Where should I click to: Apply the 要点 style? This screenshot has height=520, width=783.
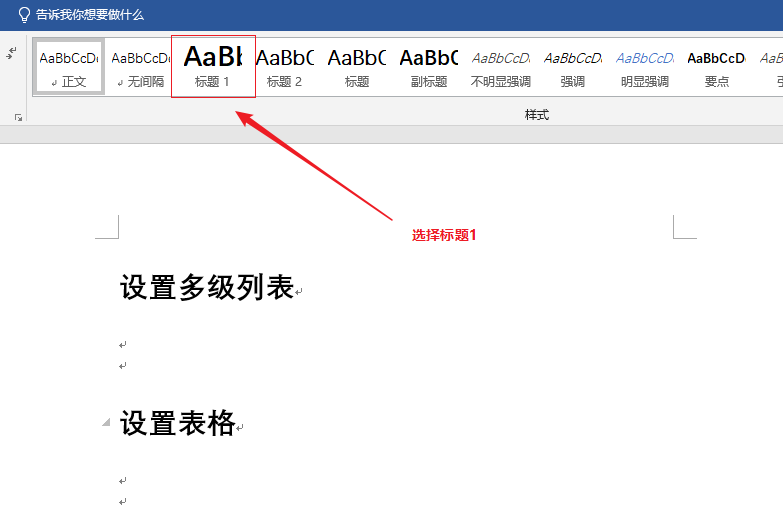pos(716,67)
